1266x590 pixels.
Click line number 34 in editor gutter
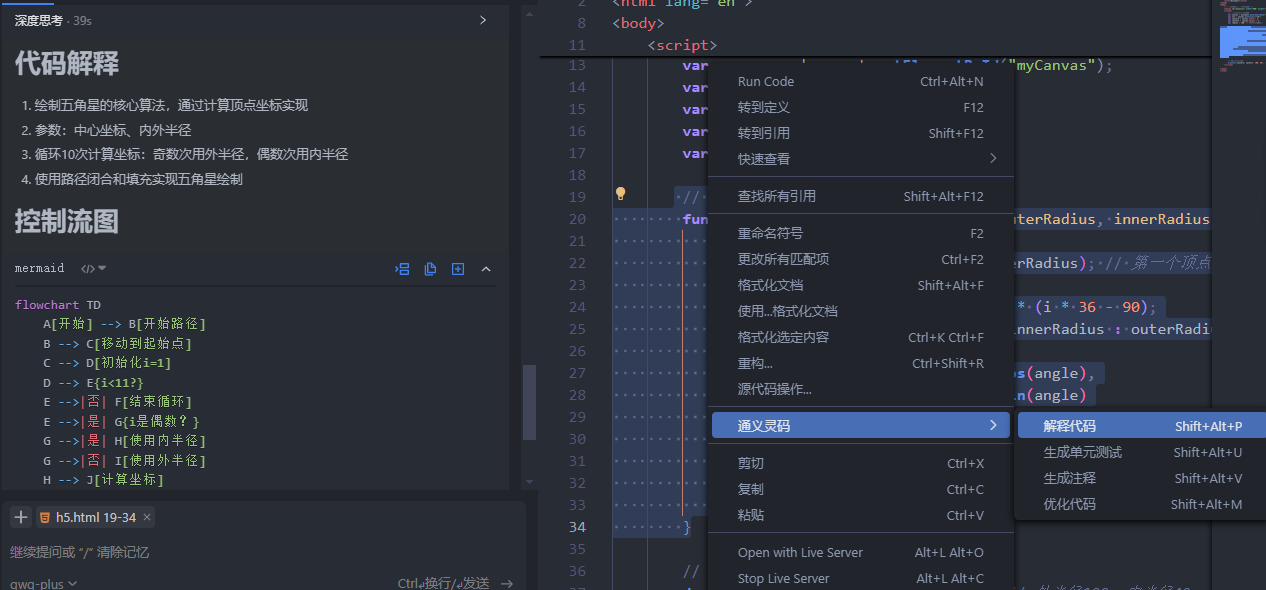(577, 527)
